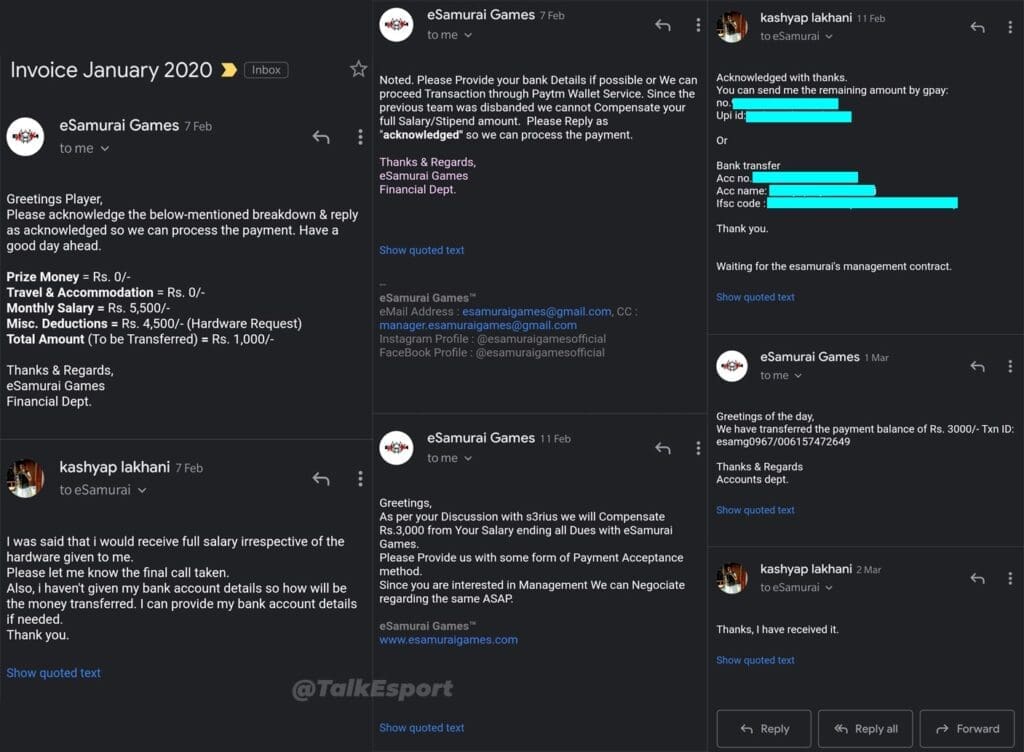Click the Inbox label tag
Image resolution: width=1024 pixels, height=752 pixels.
click(x=266, y=70)
